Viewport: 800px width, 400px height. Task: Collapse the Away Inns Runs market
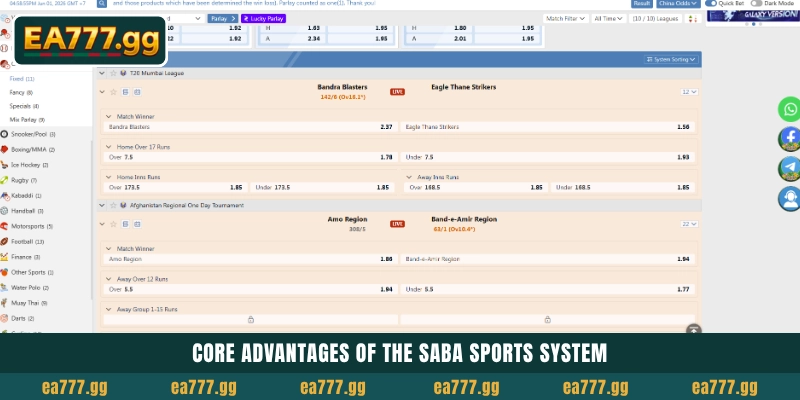tap(409, 177)
